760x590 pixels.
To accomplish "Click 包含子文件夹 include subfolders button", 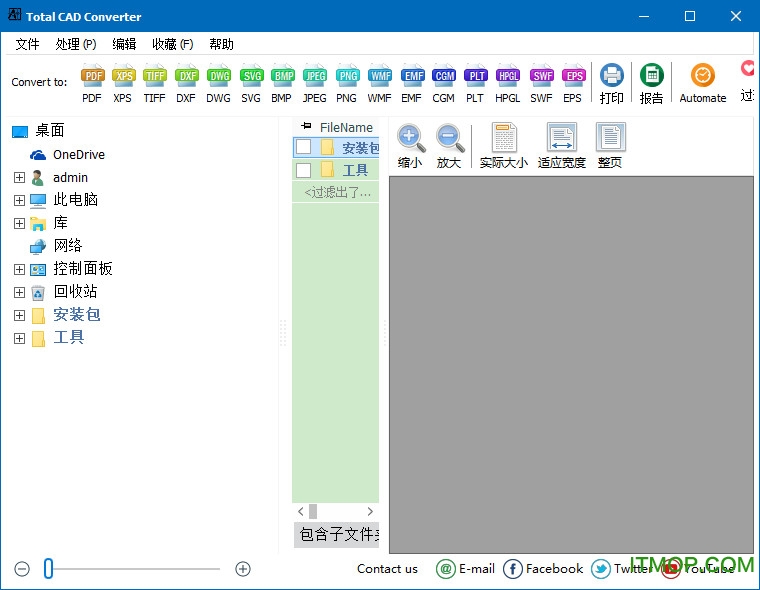I will 336,534.
